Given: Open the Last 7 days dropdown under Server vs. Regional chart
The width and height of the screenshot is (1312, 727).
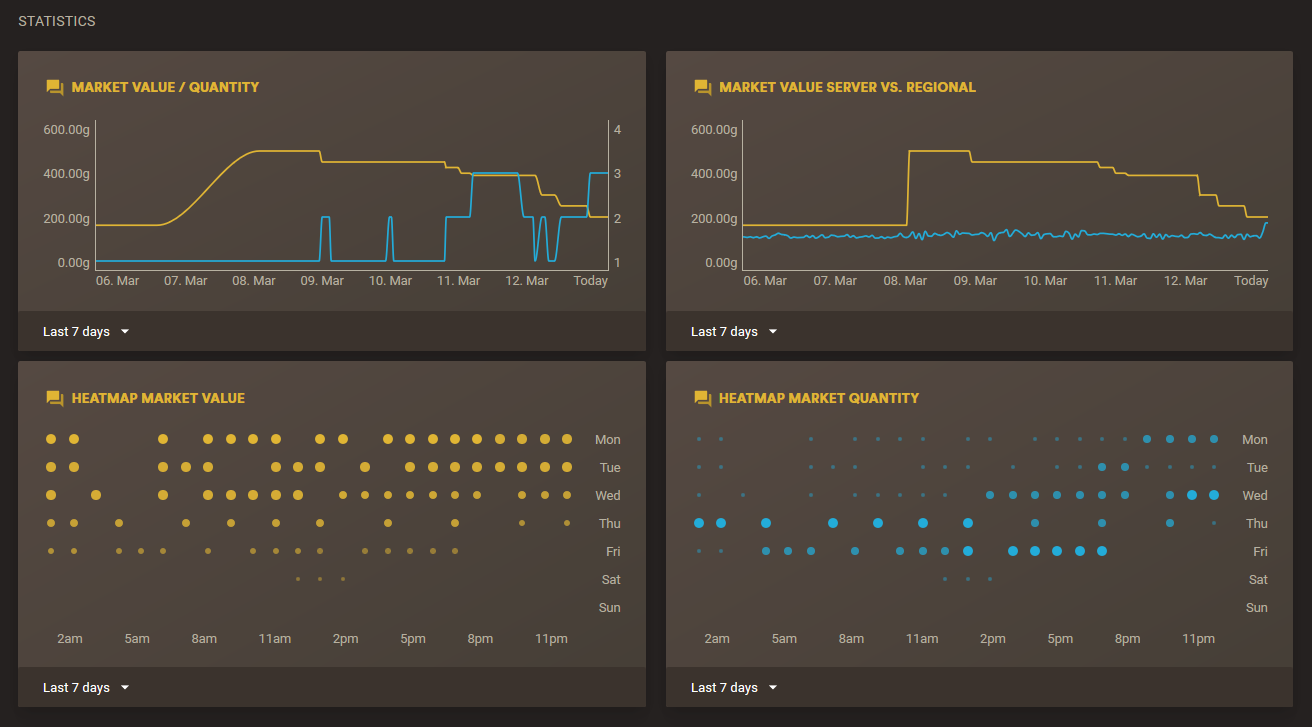Looking at the screenshot, I should (x=735, y=331).
